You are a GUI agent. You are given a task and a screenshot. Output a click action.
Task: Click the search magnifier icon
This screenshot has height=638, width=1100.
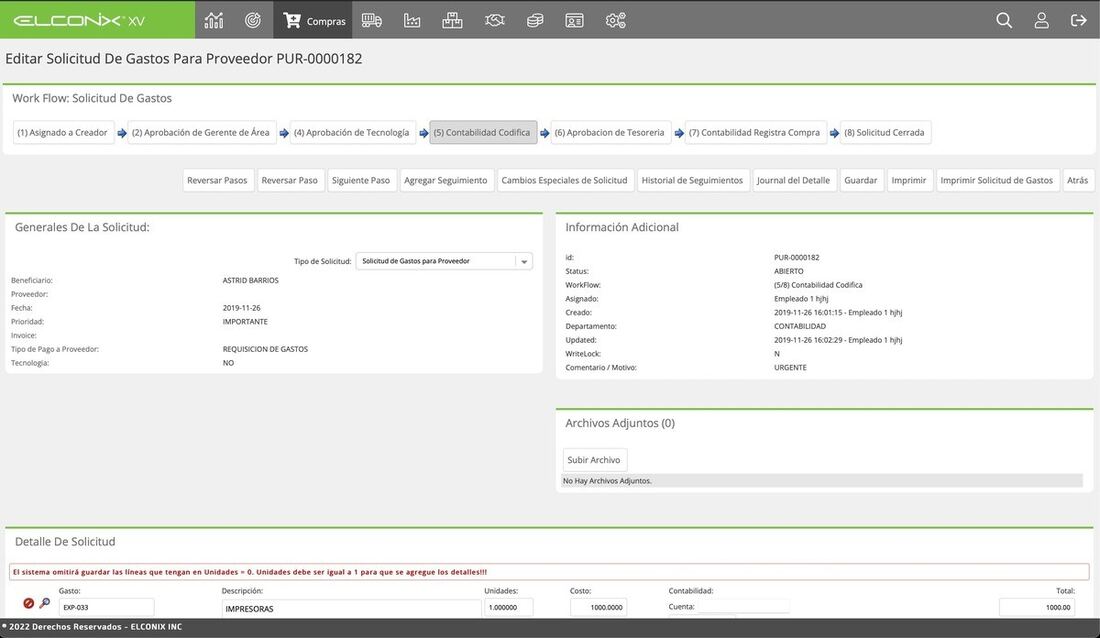[1004, 20]
